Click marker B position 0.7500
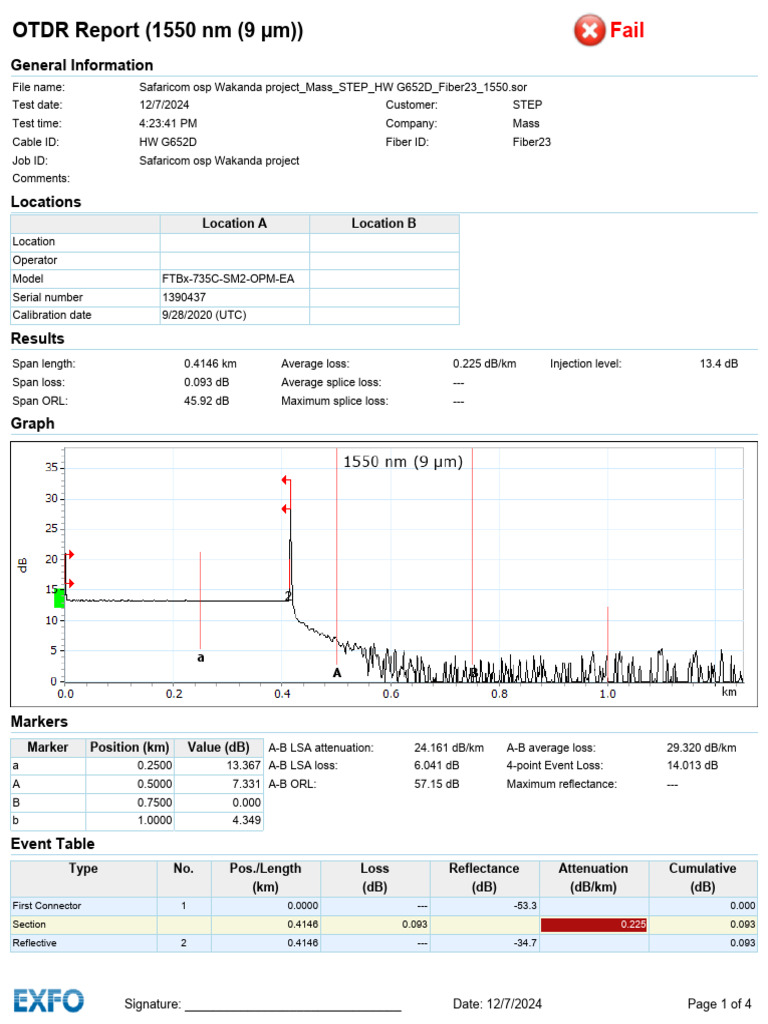The height and width of the screenshot is (1024, 768). click(129, 802)
